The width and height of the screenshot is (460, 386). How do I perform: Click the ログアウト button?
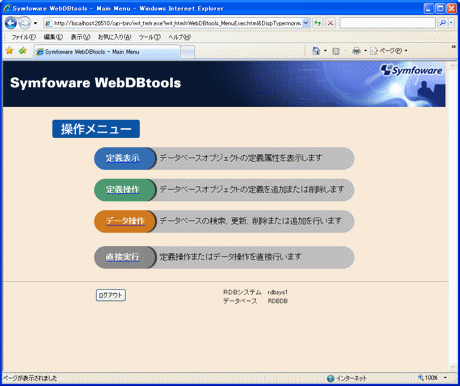click(111, 295)
